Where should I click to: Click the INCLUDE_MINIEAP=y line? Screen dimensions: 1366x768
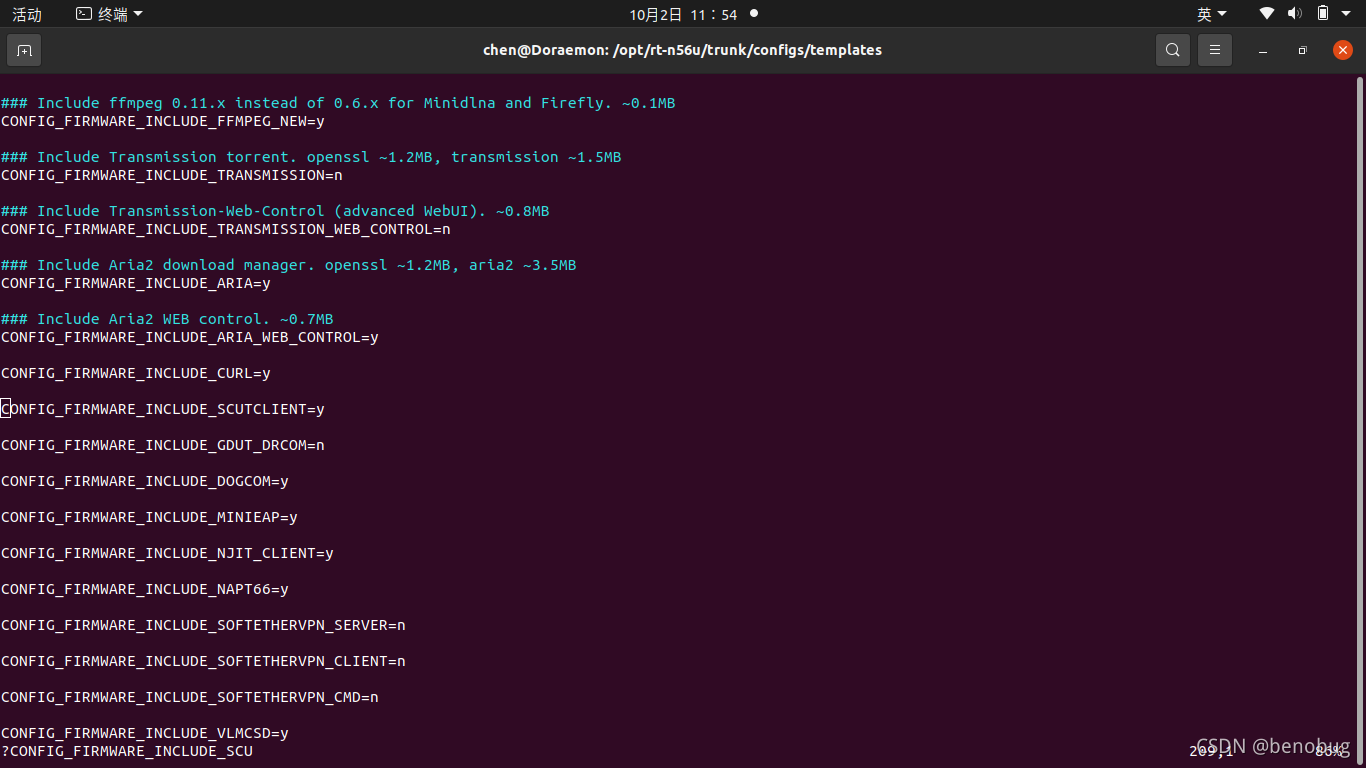(x=149, y=517)
